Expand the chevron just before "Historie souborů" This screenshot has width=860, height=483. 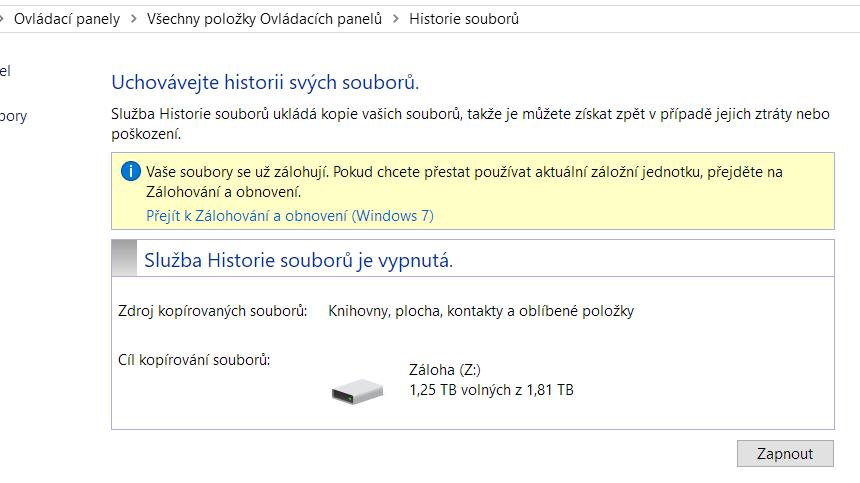coord(396,19)
